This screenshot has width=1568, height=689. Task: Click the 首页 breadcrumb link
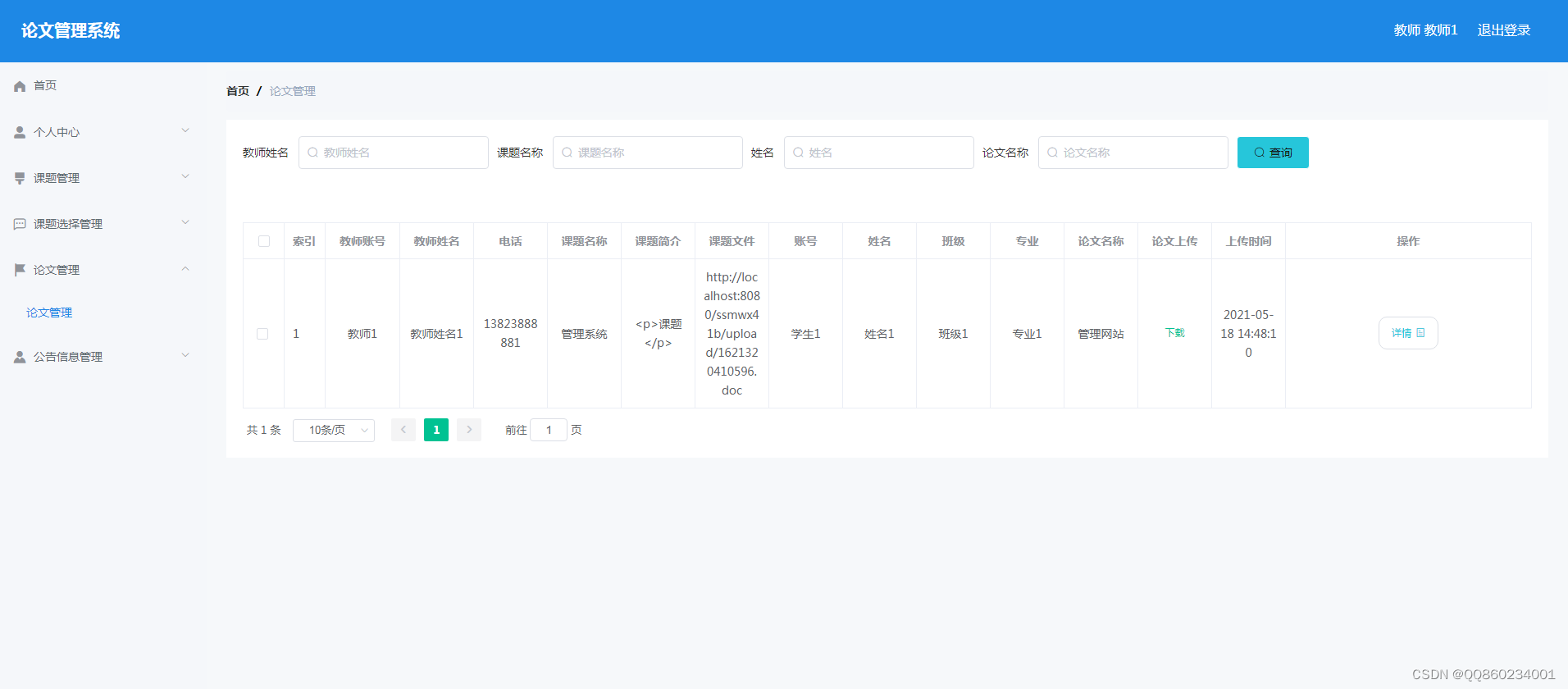(x=238, y=91)
